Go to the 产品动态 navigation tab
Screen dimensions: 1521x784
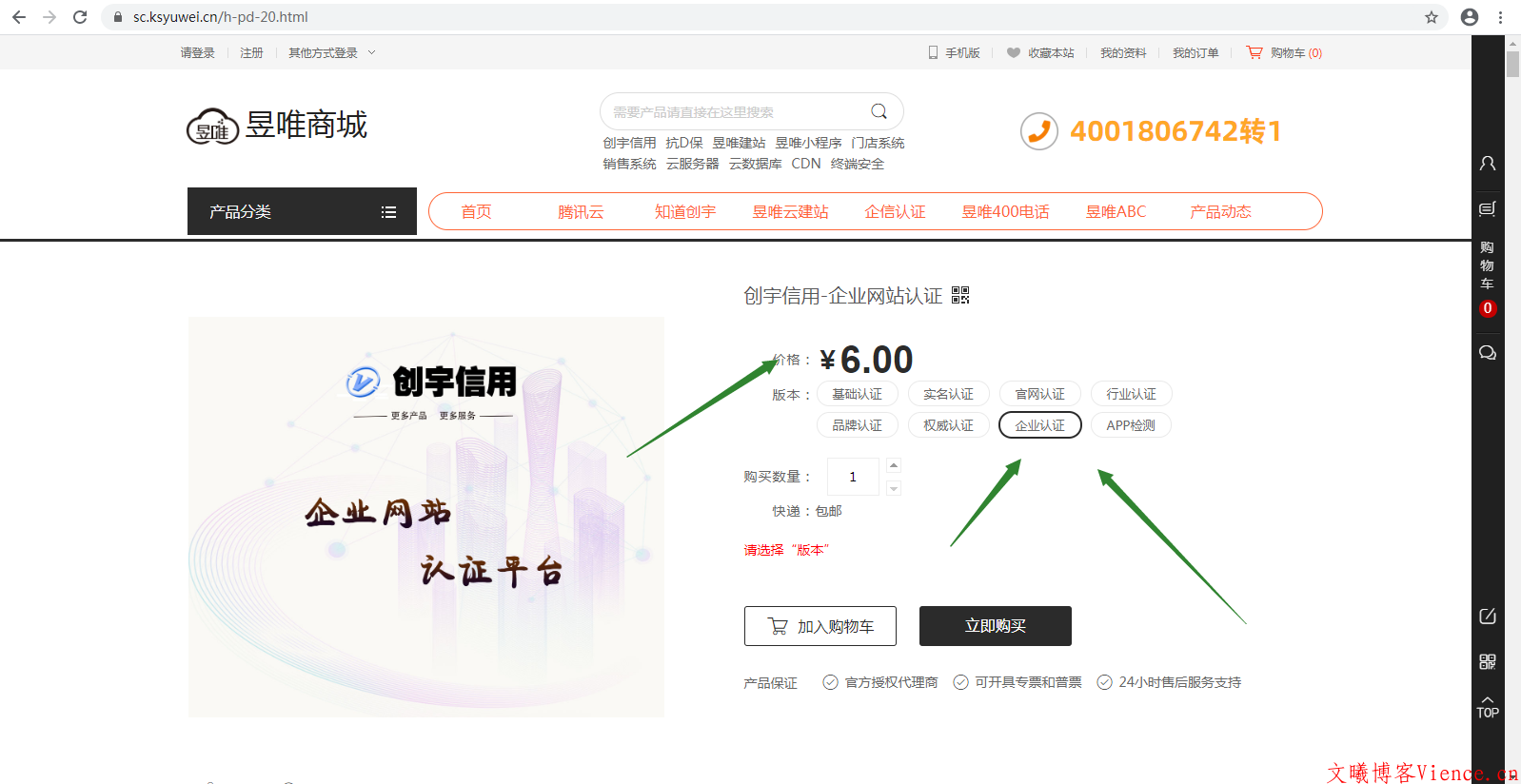1220,211
